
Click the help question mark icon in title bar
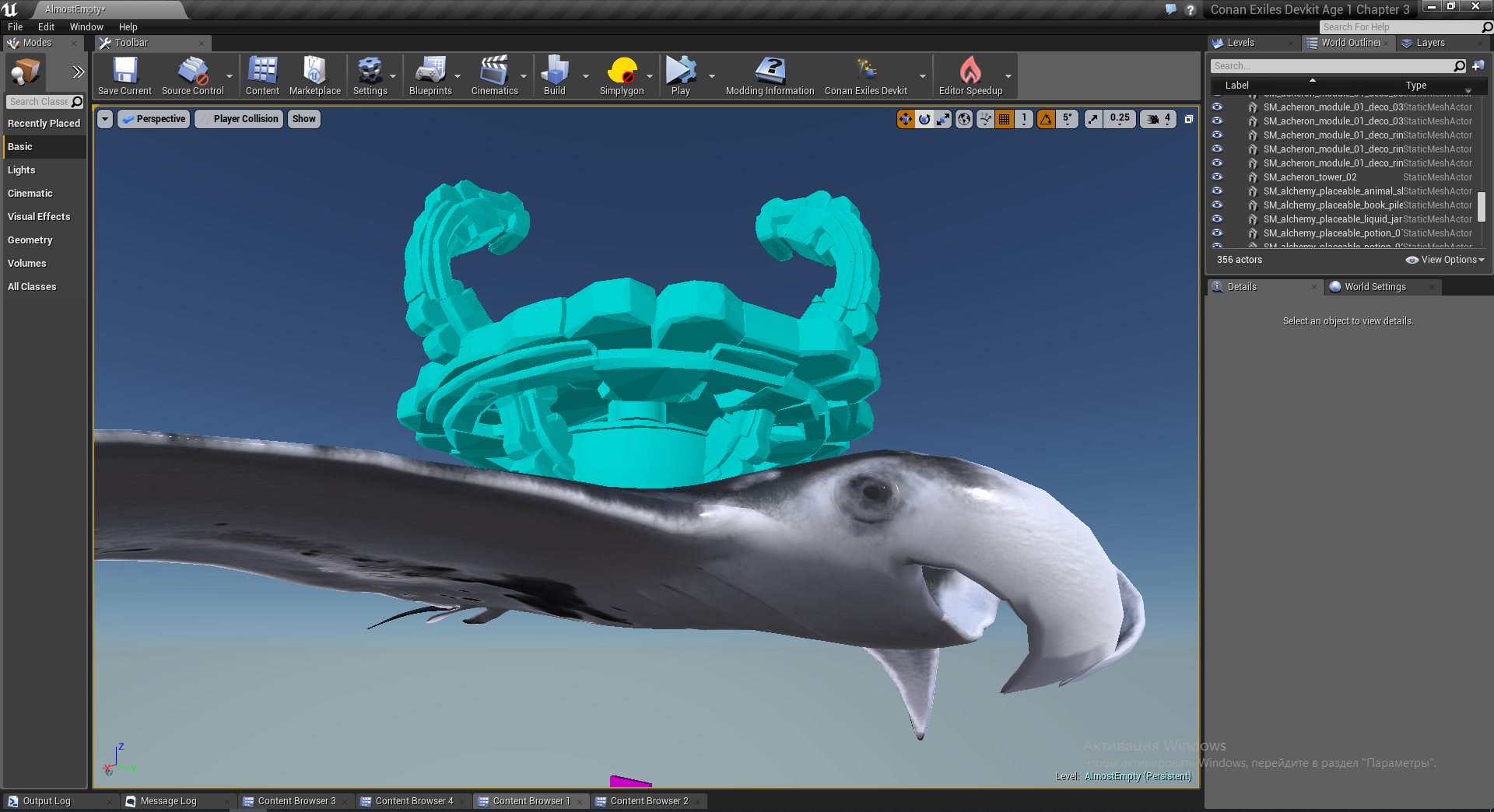coord(1191,9)
